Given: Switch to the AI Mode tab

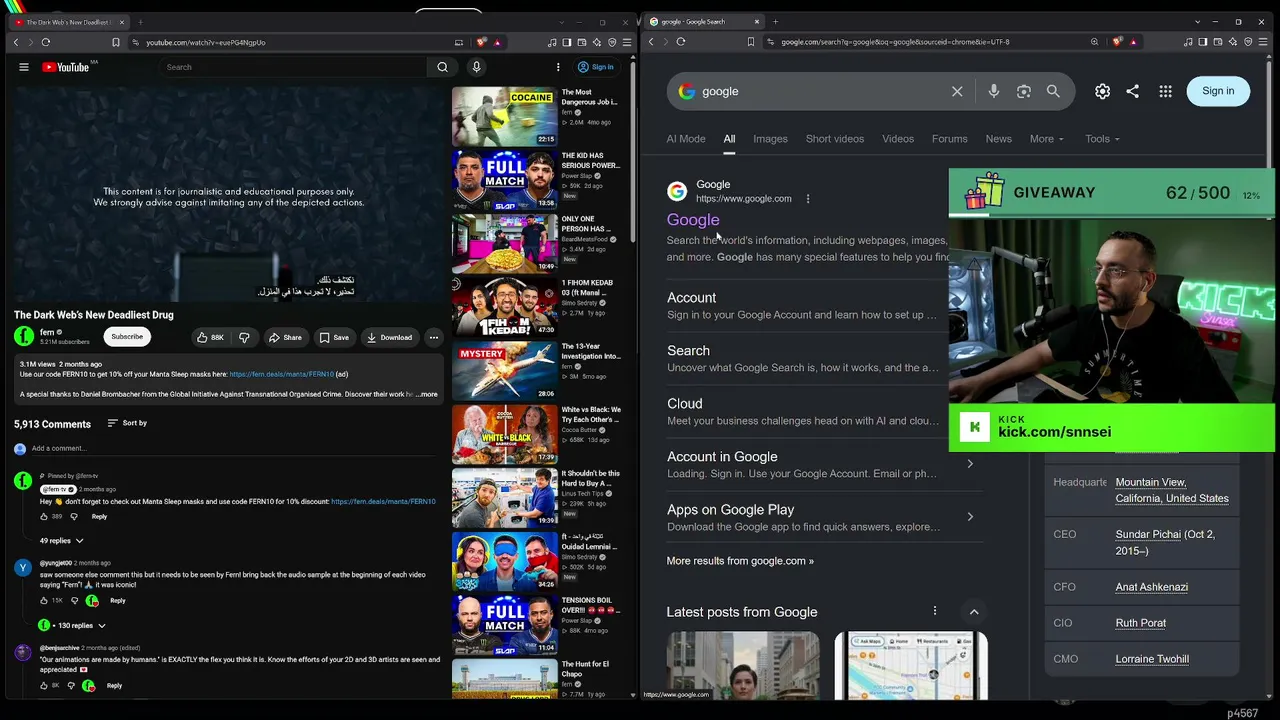Looking at the screenshot, I should pos(686,139).
